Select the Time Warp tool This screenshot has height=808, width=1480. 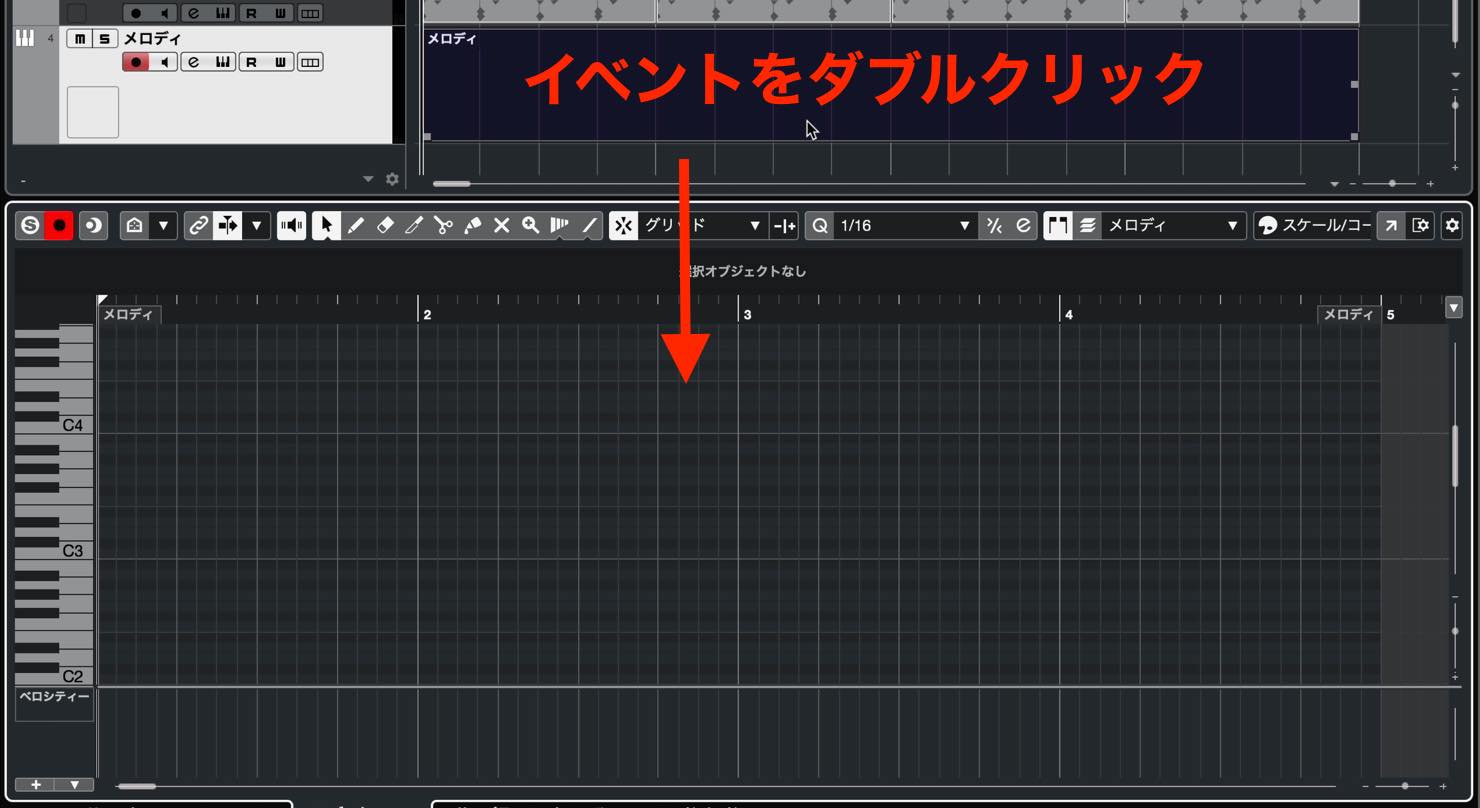tap(560, 226)
